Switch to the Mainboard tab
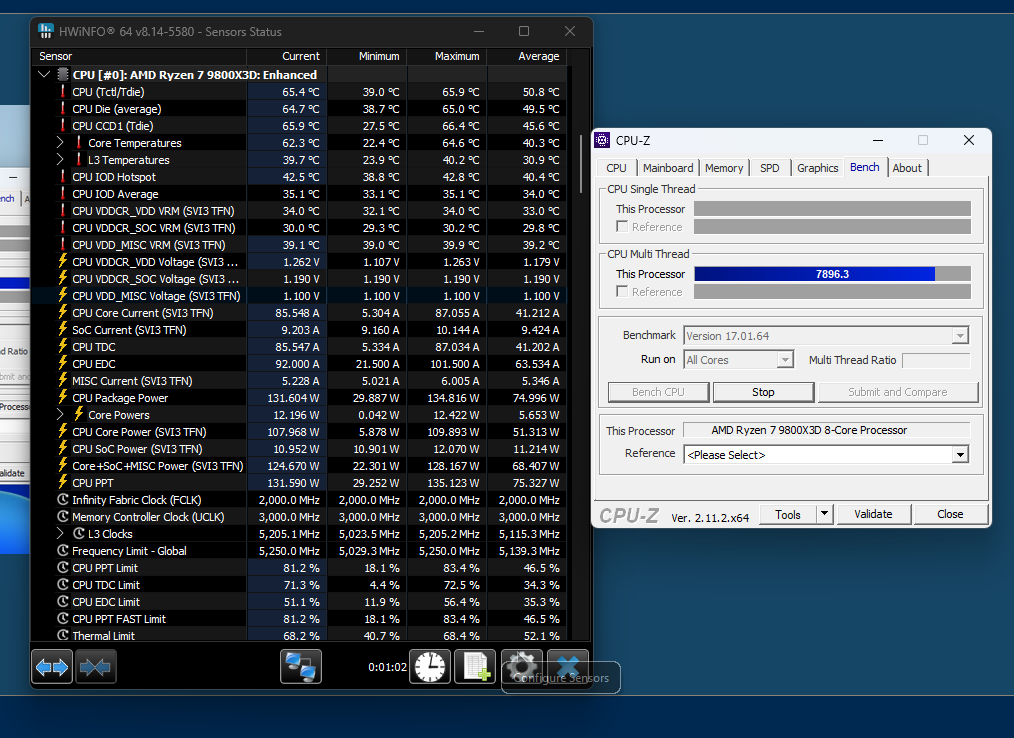 pyautogui.click(x=668, y=168)
